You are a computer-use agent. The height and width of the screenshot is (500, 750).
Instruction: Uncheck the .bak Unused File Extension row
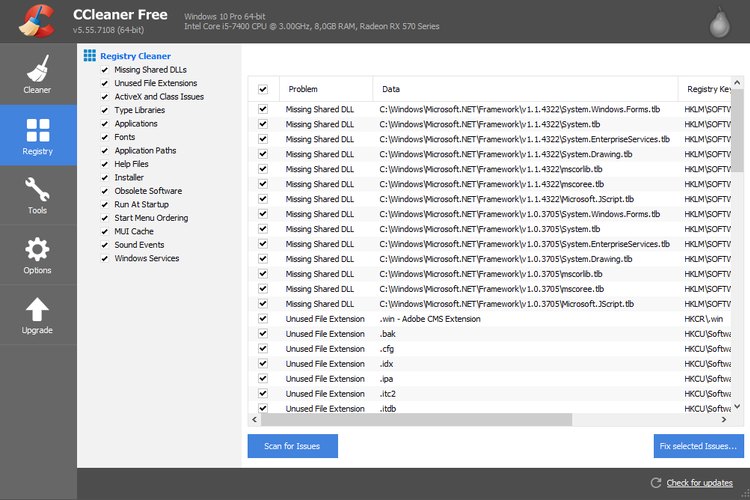click(263, 333)
